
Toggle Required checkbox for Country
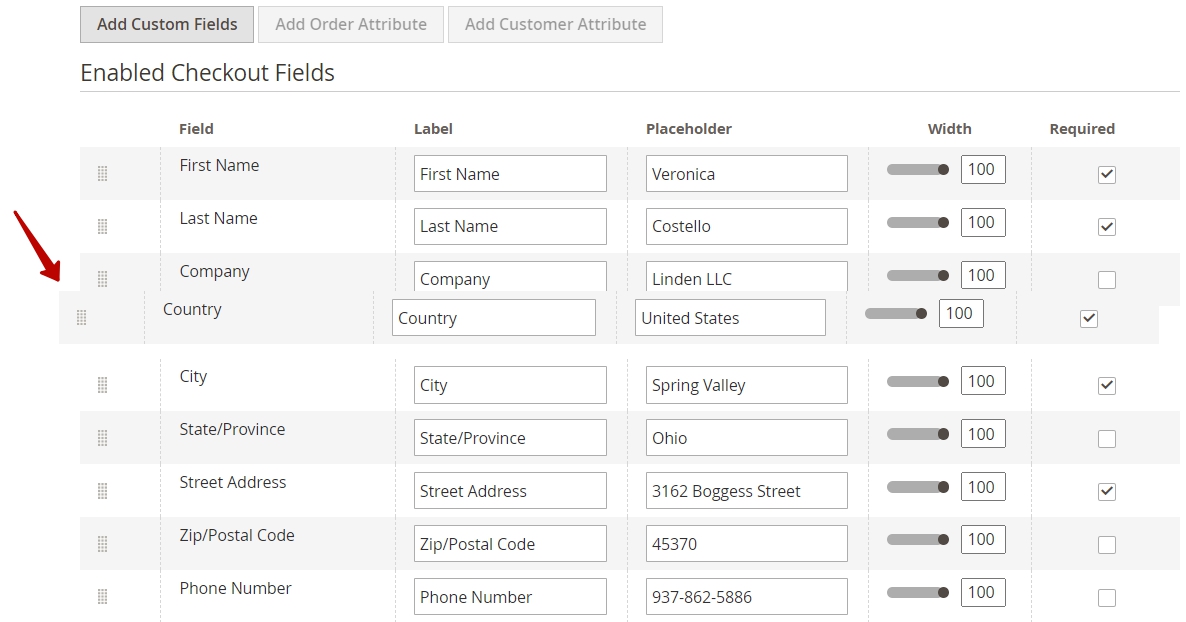pos(1088,319)
